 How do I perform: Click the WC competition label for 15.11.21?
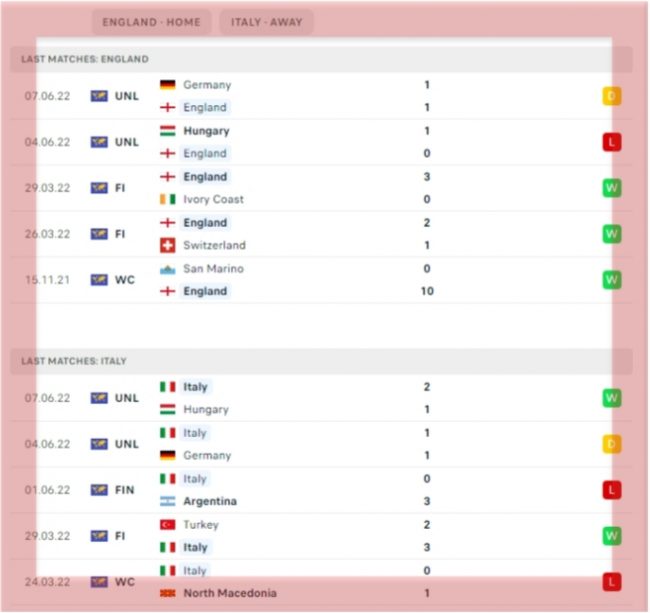pyautogui.click(x=124, y=280)
